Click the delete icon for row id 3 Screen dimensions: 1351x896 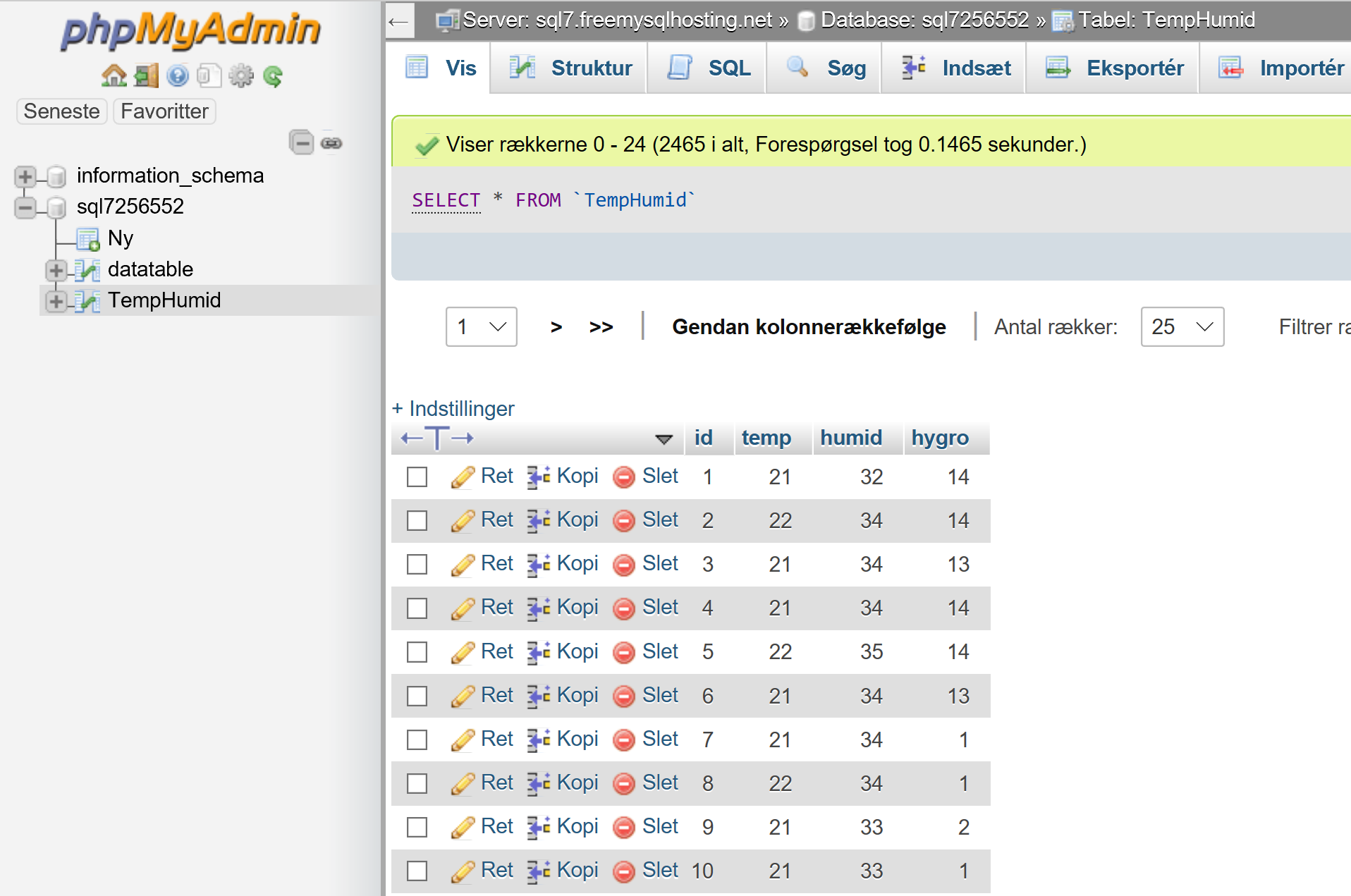(624, 565)
